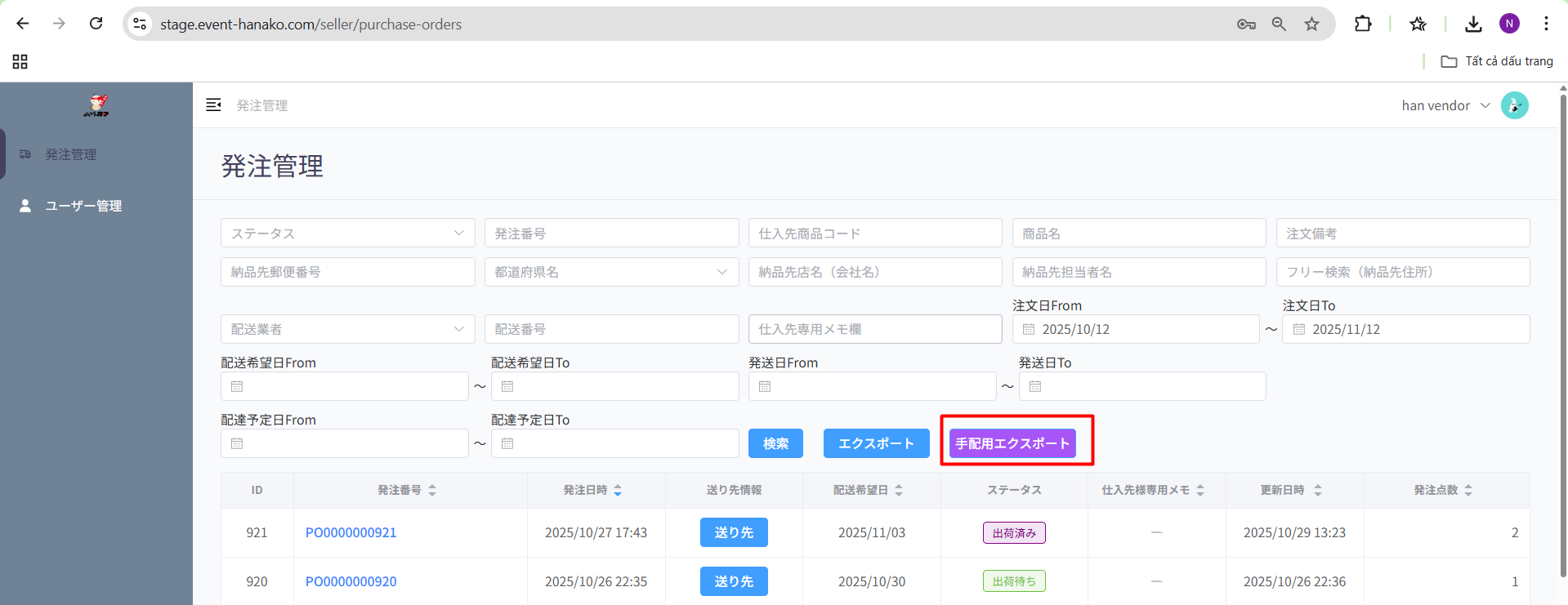Screen dimensions: 1568x605
Task: Click the purple 手配用エクスポート button
Action: tap(1012, 443)
